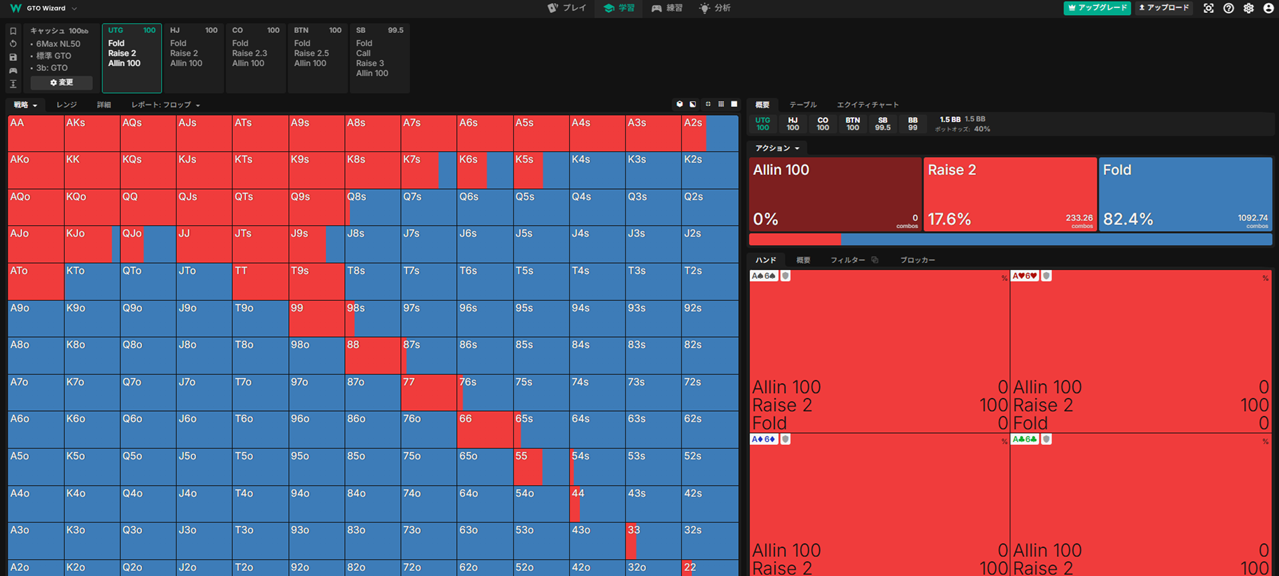The height and width of the screenshot is (576, 1279).
Task: Click the reset arrow icon in sidebar
Action: coord(13,44)
